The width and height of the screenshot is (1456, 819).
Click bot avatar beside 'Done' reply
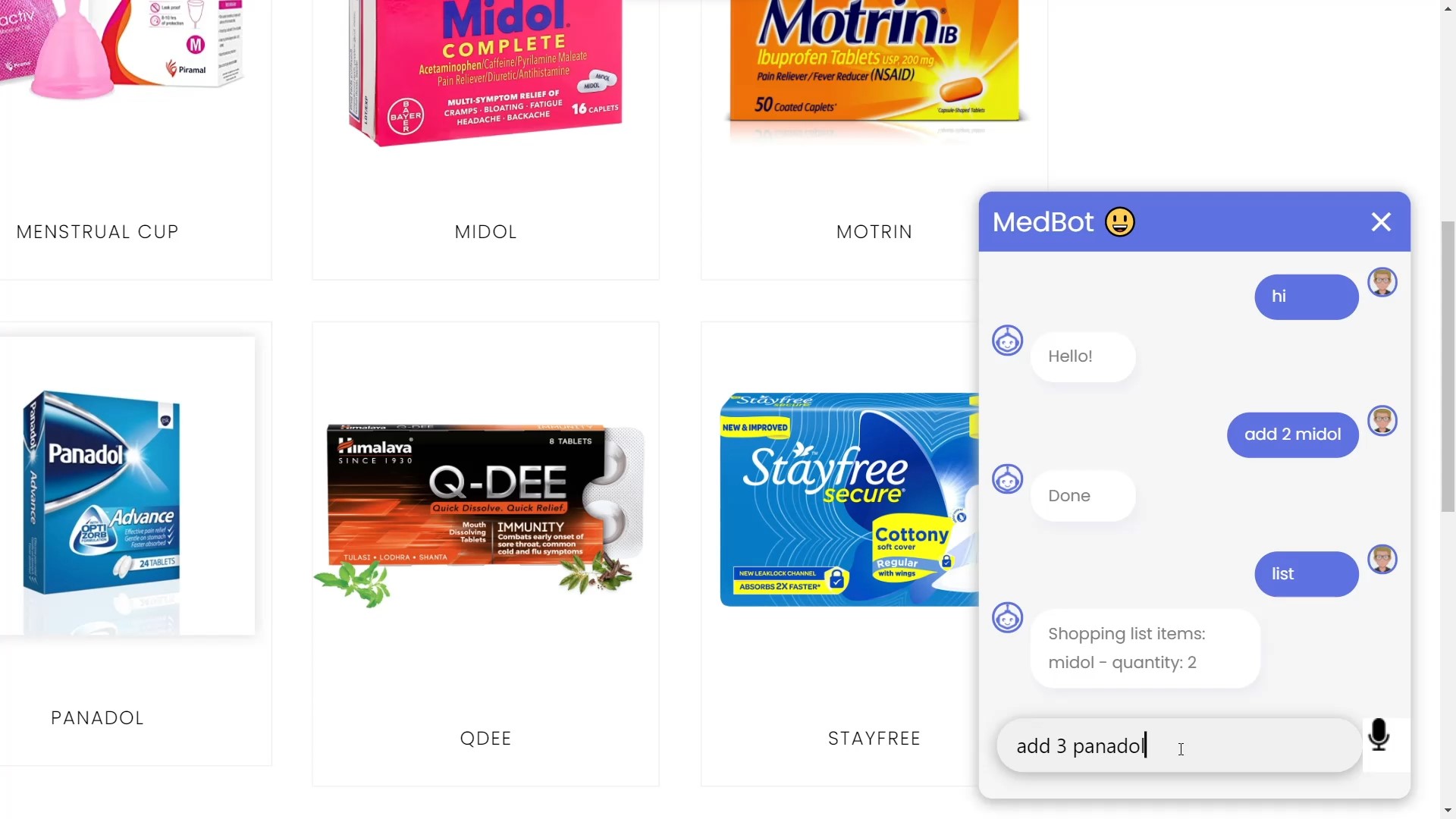pyautogui.click(x=1008, y=479)
